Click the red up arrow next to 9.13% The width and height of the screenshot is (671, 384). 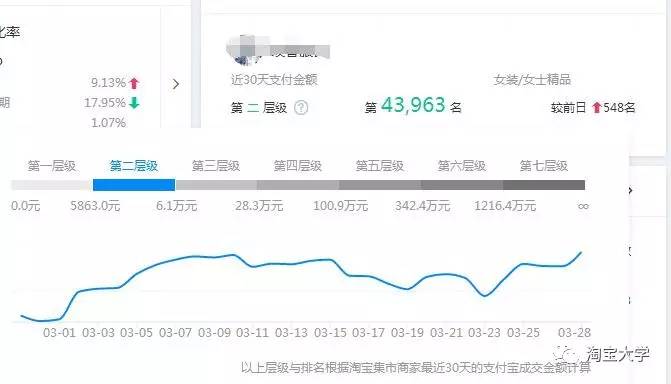(134, 83)
